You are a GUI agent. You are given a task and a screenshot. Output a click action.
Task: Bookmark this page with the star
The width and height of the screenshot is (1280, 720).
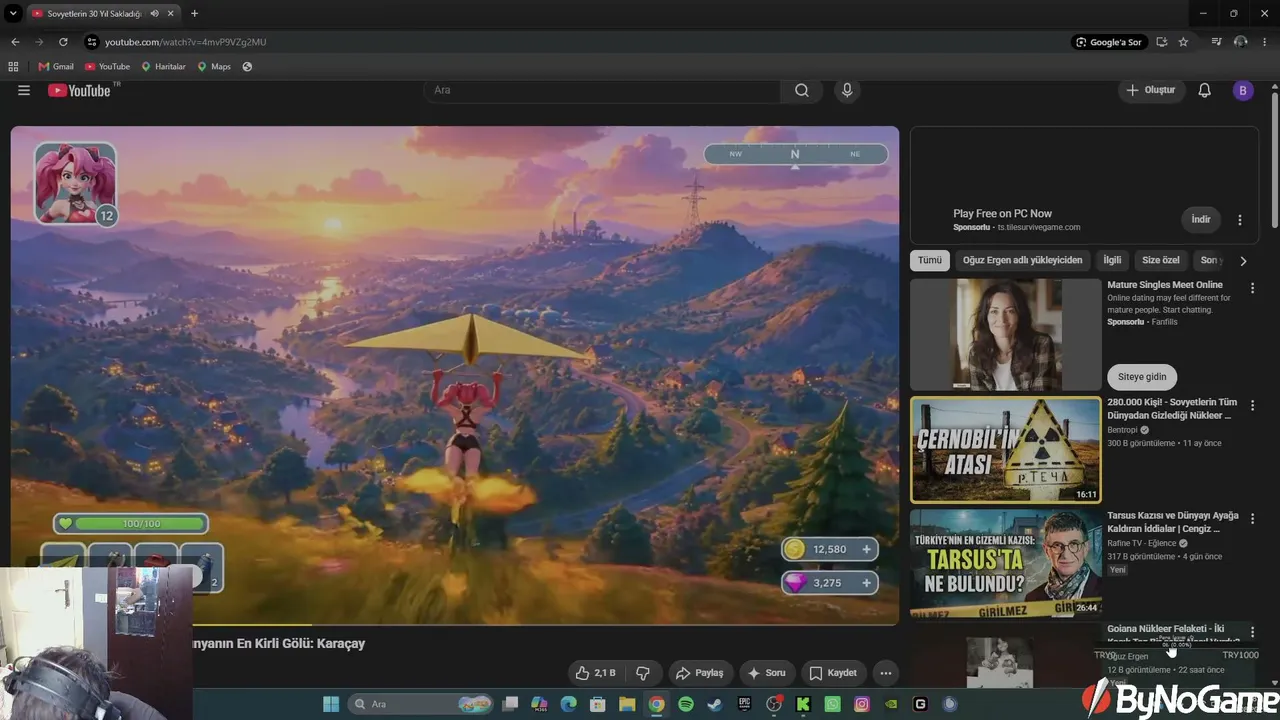point(1183,42)
